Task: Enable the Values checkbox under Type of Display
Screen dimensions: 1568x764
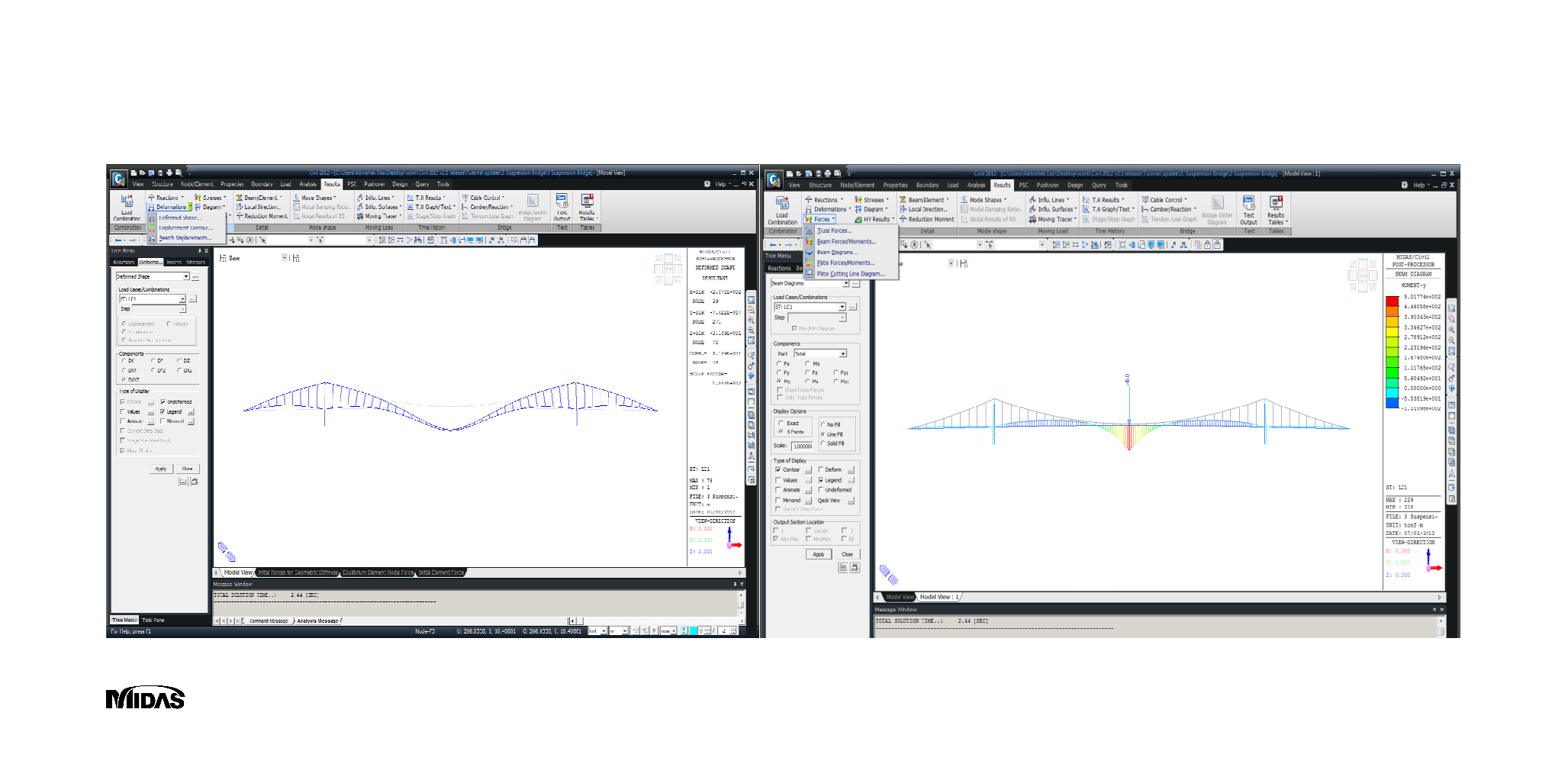Action: coord(778,480)
